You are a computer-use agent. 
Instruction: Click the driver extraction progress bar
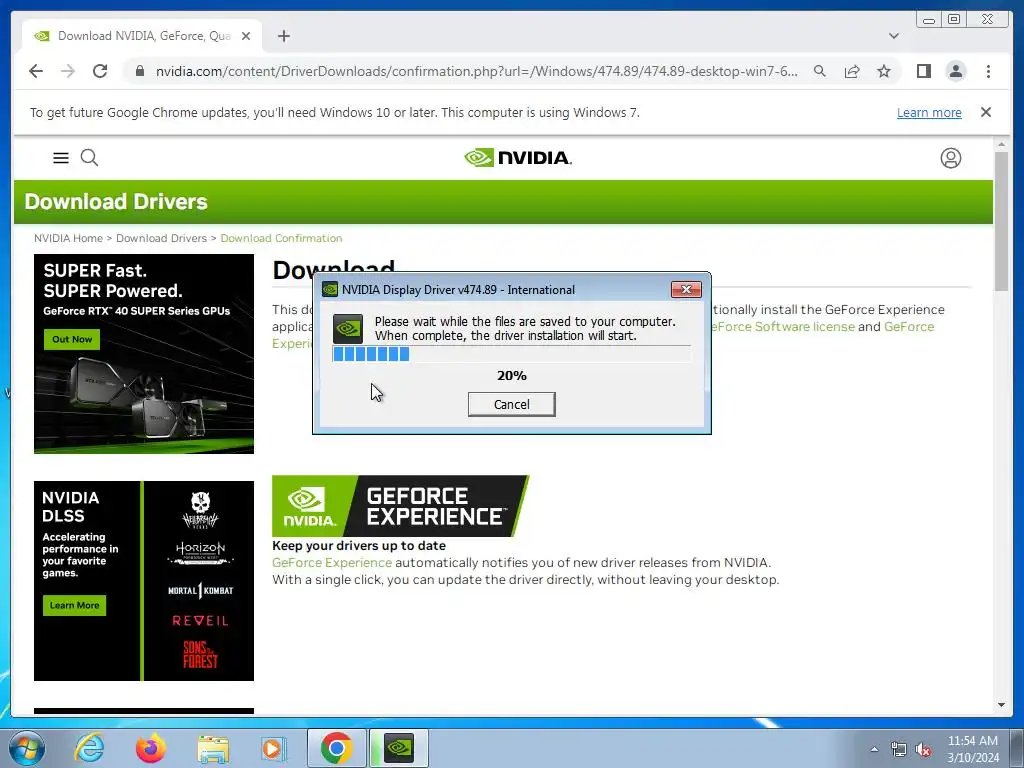[511, 354]
